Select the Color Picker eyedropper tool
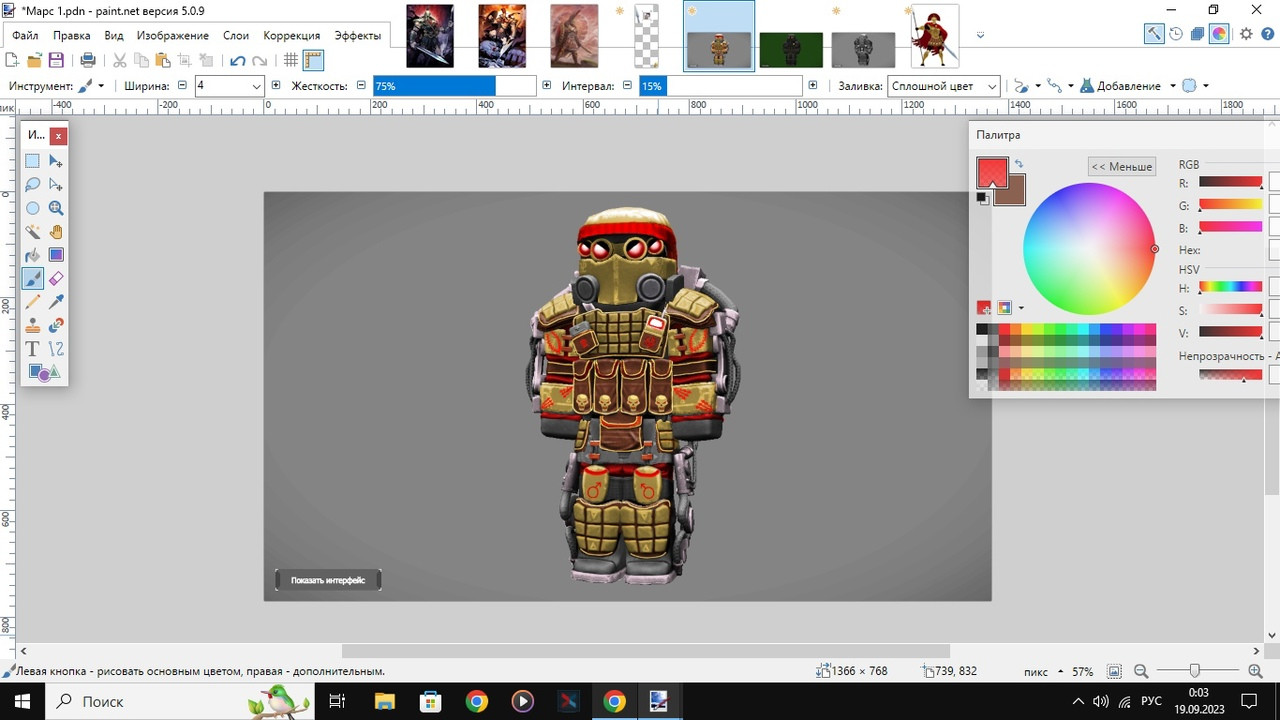The width and height of the screenshot is (1280, 720). pyautogui.click(x=56, y=302)
